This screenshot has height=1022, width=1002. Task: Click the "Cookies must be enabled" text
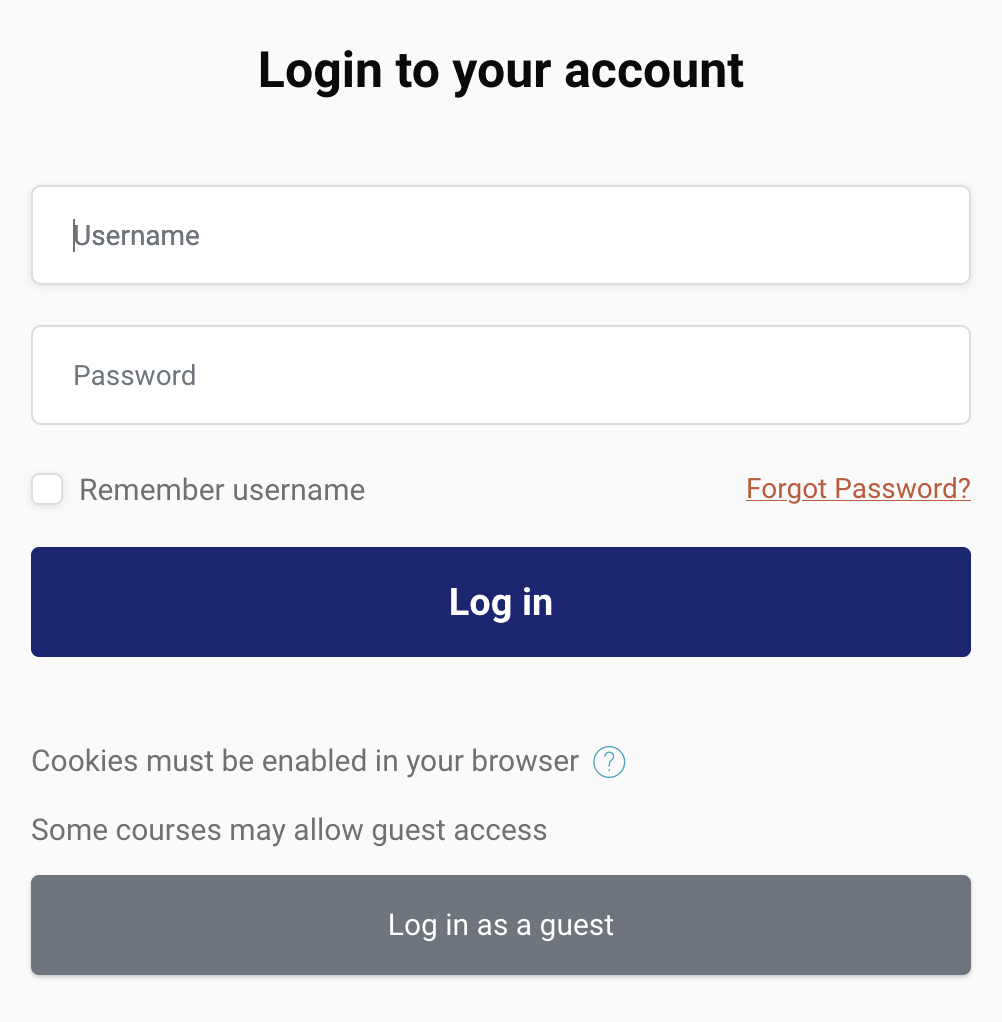[305, 761]
